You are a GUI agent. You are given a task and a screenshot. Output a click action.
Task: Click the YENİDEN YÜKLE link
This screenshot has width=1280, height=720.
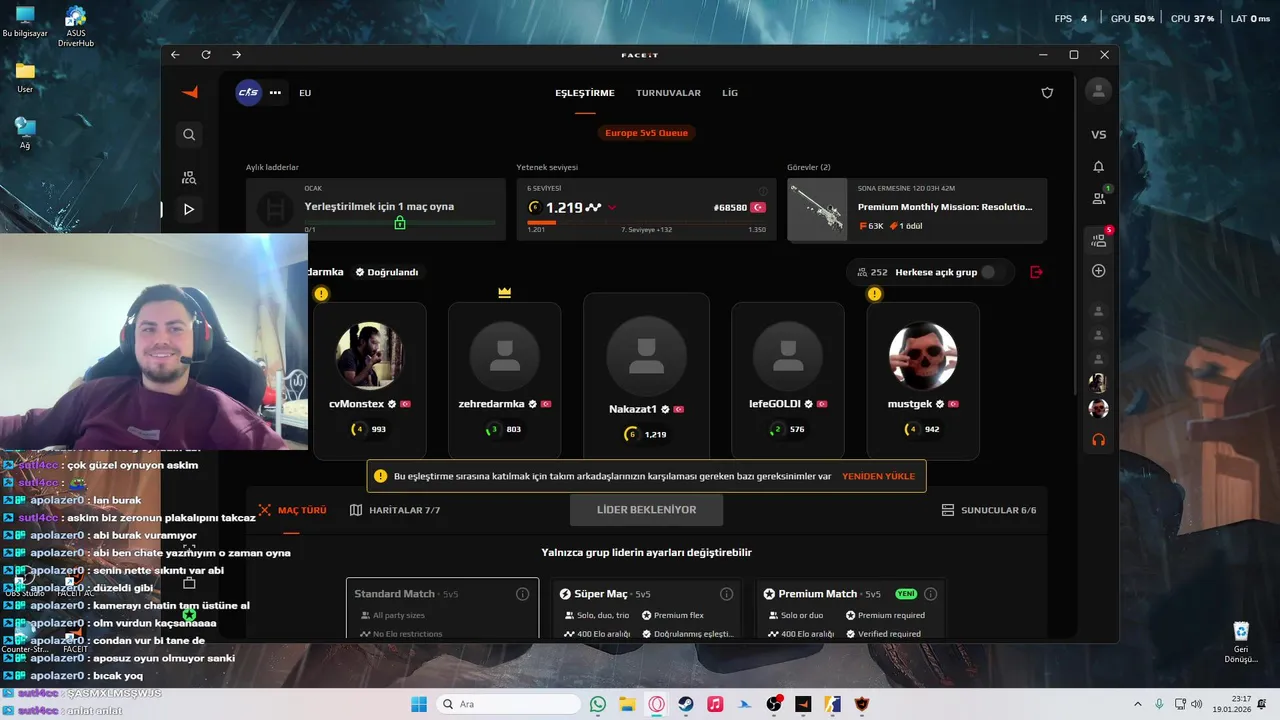(878, 476)
